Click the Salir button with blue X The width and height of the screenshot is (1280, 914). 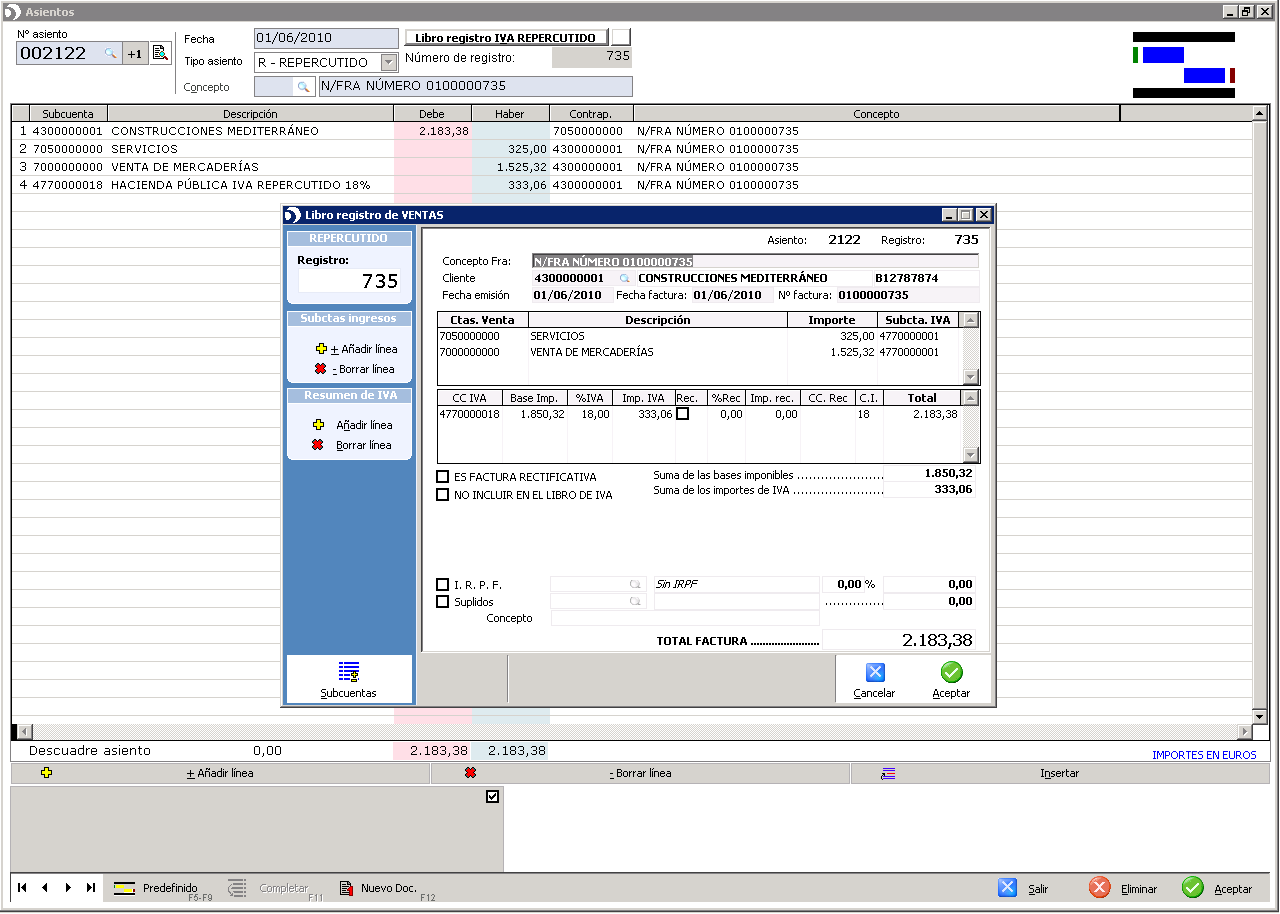(1026, 888)
